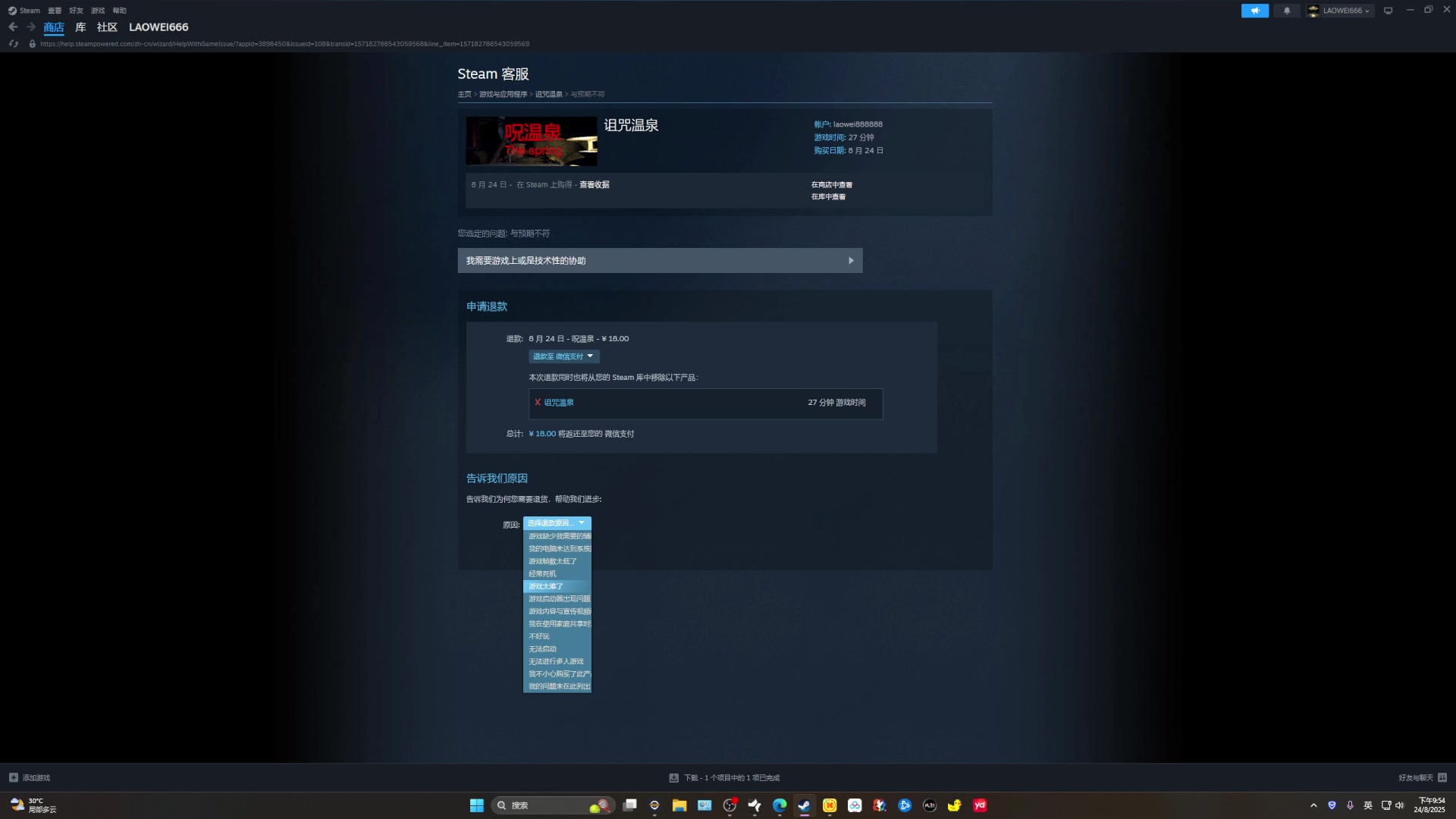Select reason 我的问题未在此列出
1456x819 pixels.
pos(557,686)
